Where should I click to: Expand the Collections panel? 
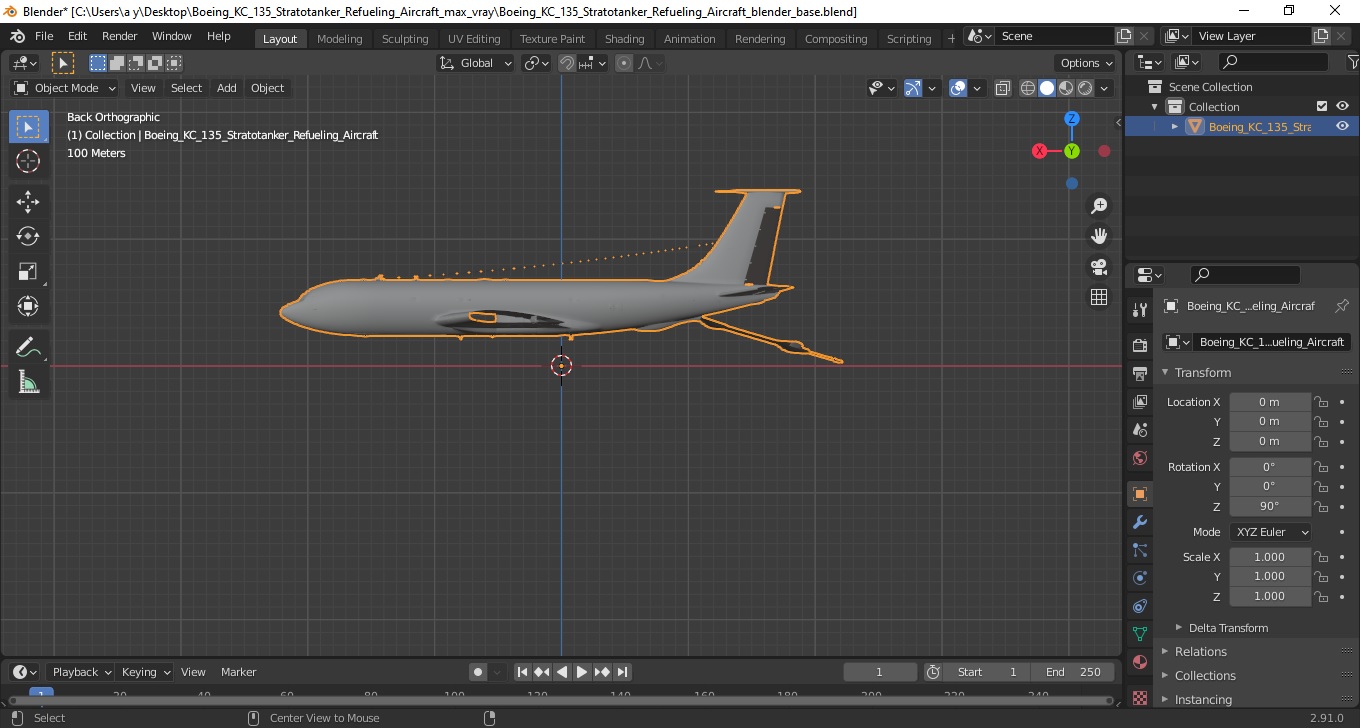[x=1205, y=676]
